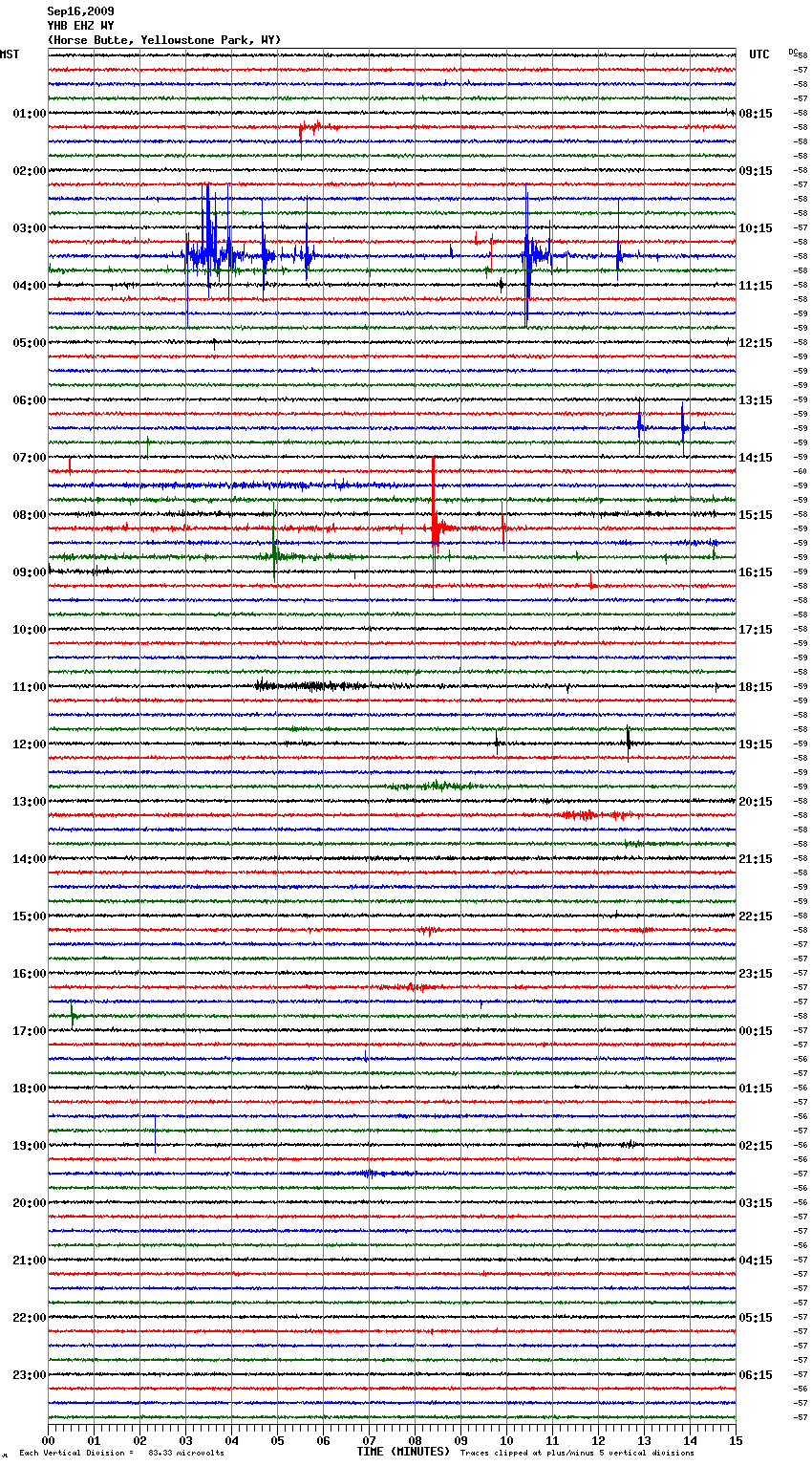
Task: Select the 21:00 MST row label
Action: pyautogui.click(x=29, y=1261)
